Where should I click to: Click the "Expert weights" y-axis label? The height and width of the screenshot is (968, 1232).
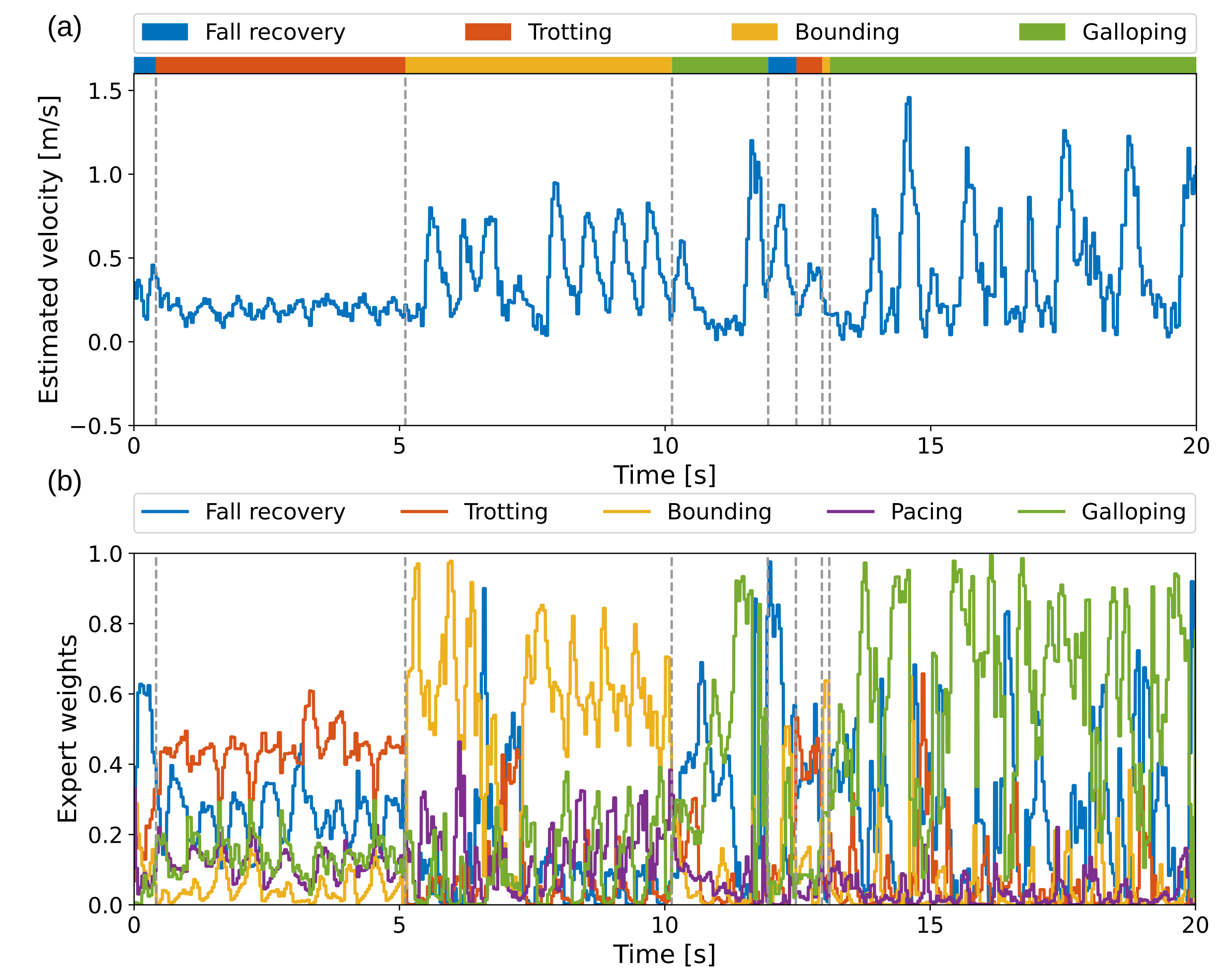coord(67,729)
